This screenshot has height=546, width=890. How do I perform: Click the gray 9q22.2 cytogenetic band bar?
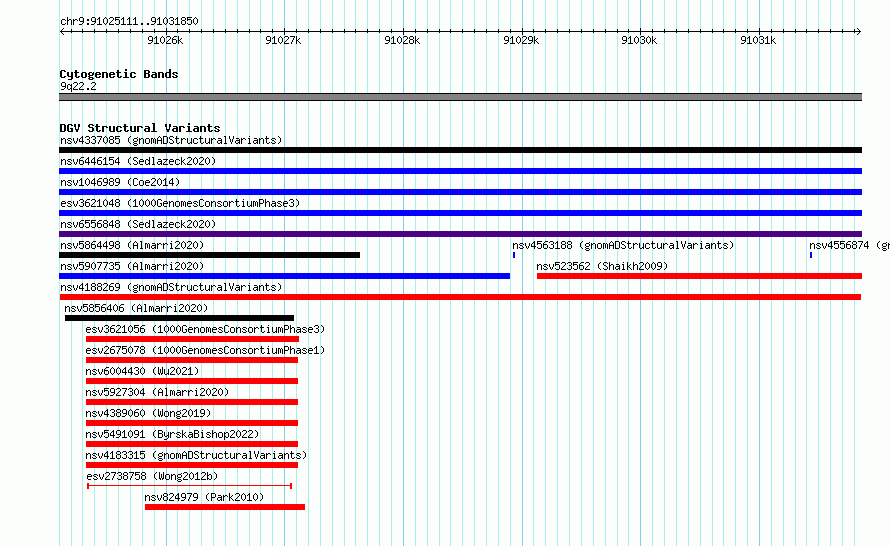coord(460,97)
